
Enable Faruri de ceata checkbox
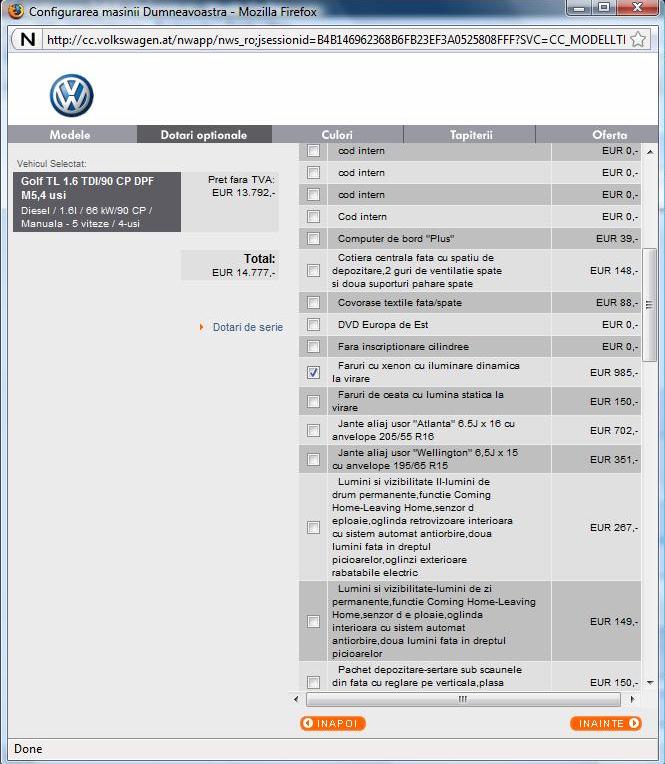(x=313, y=401)
